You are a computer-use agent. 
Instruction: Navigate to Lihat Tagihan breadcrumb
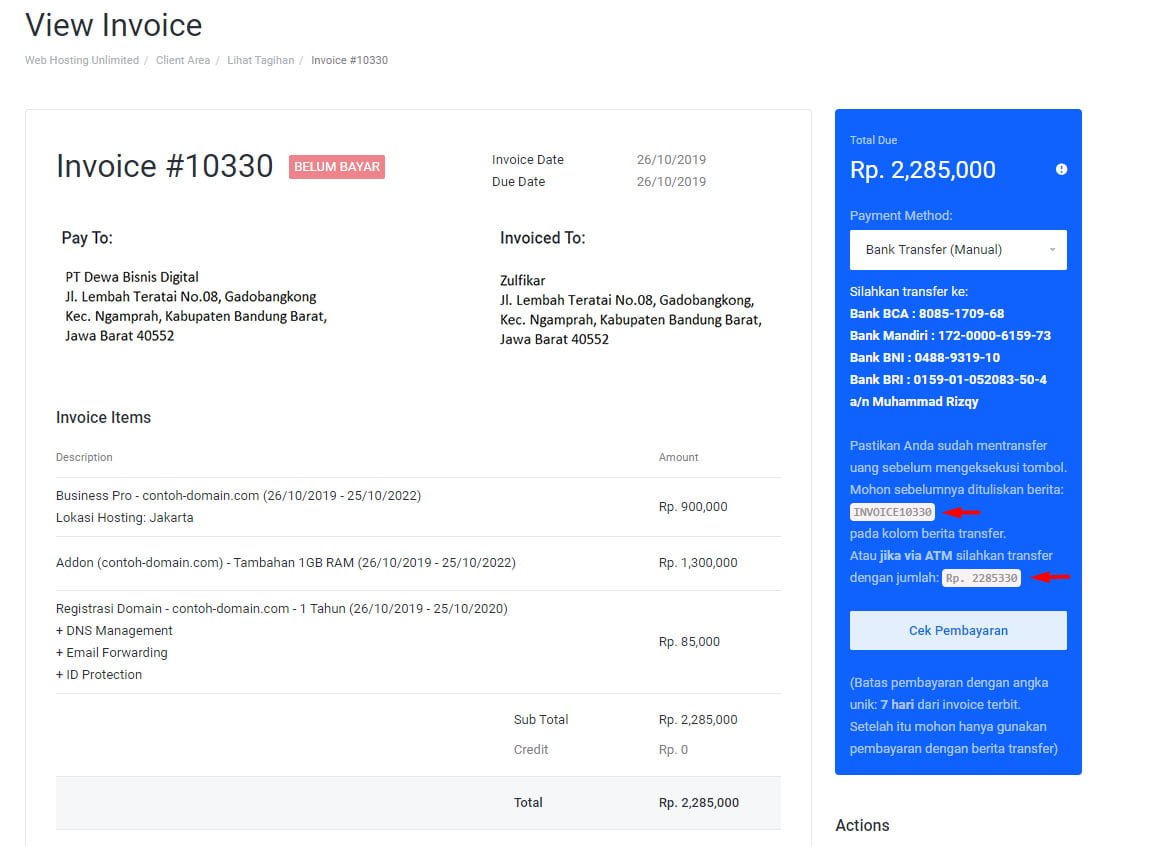tap(260, 60)
